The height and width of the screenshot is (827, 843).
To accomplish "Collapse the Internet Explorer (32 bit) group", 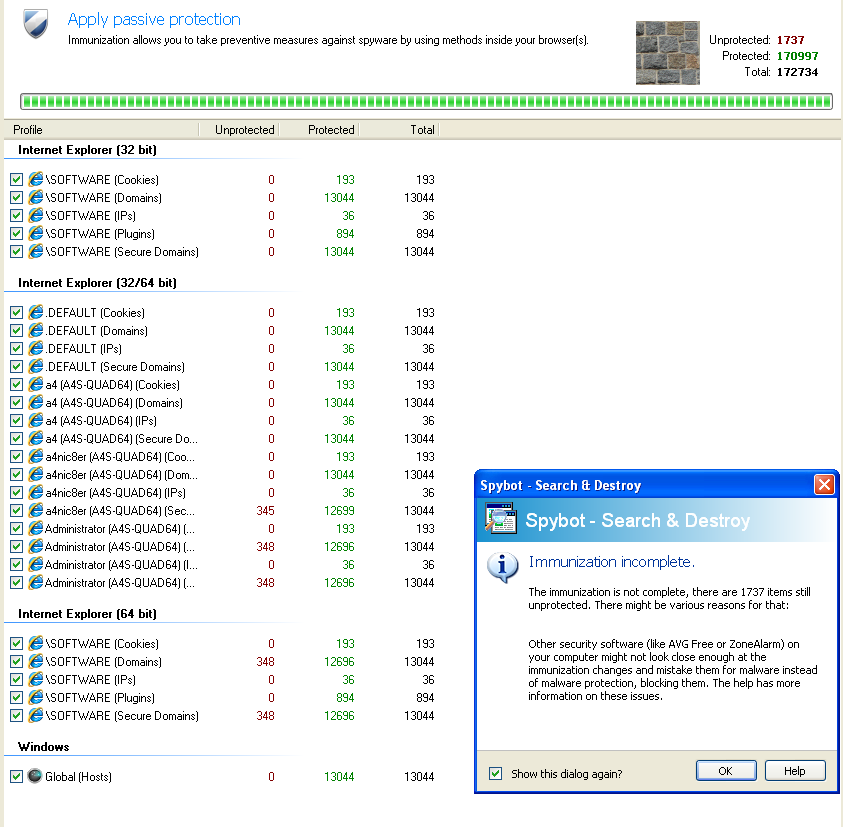I will [87, 149].
